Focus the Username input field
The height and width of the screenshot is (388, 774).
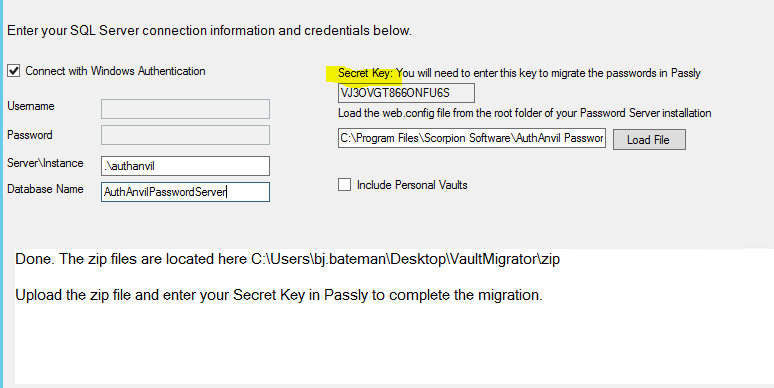click(x=185, y=109)
